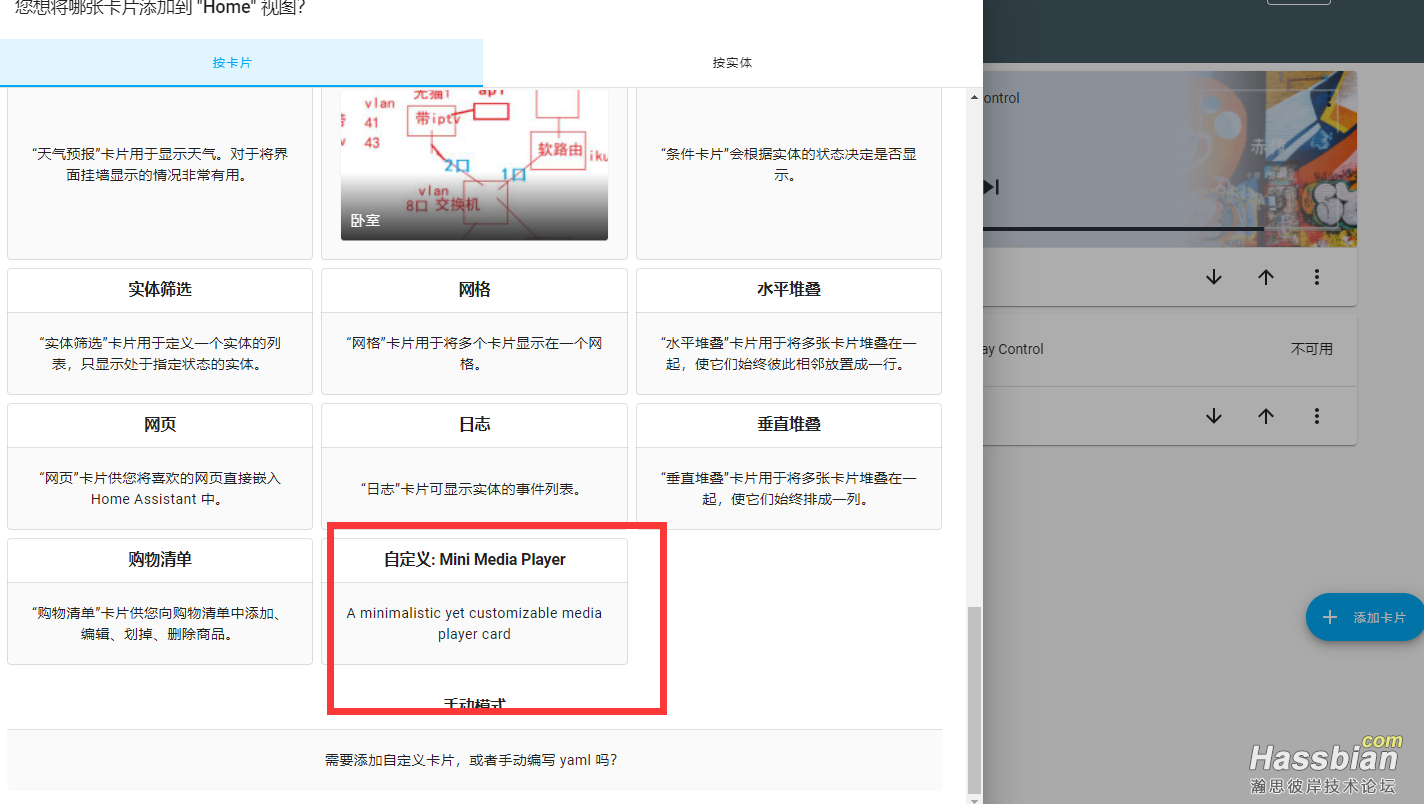Screen dimensions: 1424x804
Task: Pick the 网格 card
Action: (x=474, y=331)
